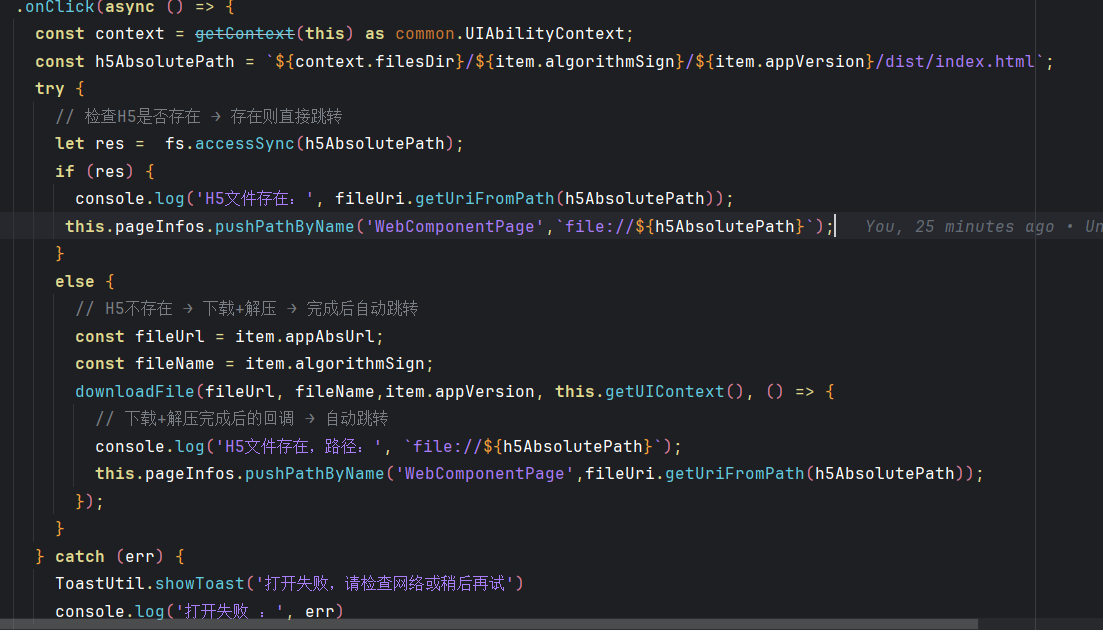Click pushPathByName on the file:// template line
The image size is (1103, 630).
pos(285,227)
